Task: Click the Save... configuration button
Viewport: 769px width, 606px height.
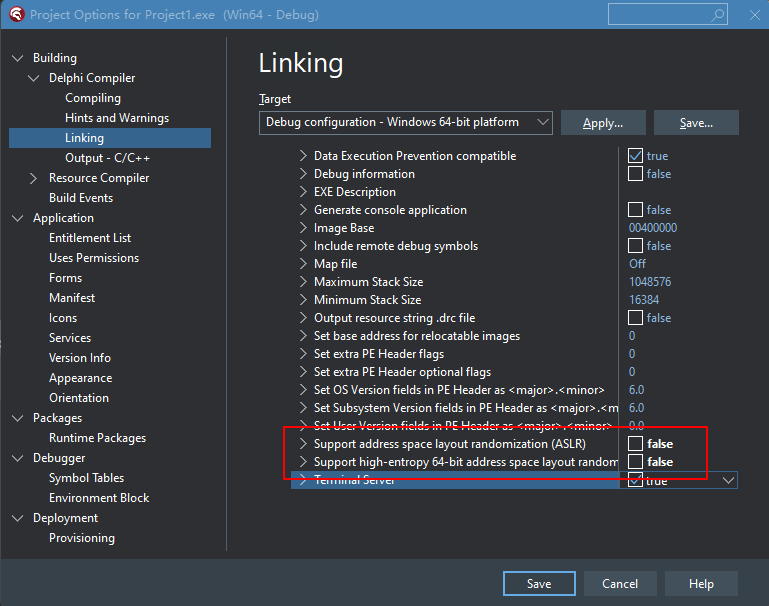Action: pyautogui.click(x=696, y=123)
